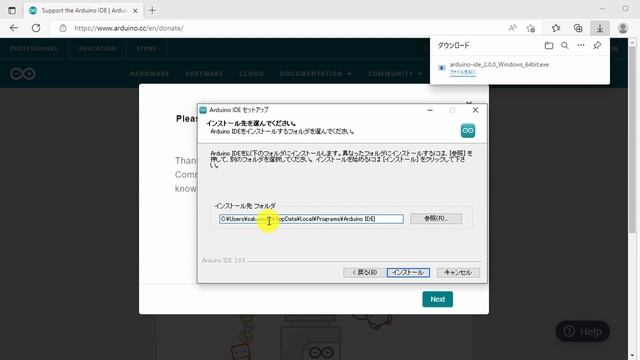Pin the Downloads panel
The height and width of the screenshot is (360, 640).
point(597,45)
